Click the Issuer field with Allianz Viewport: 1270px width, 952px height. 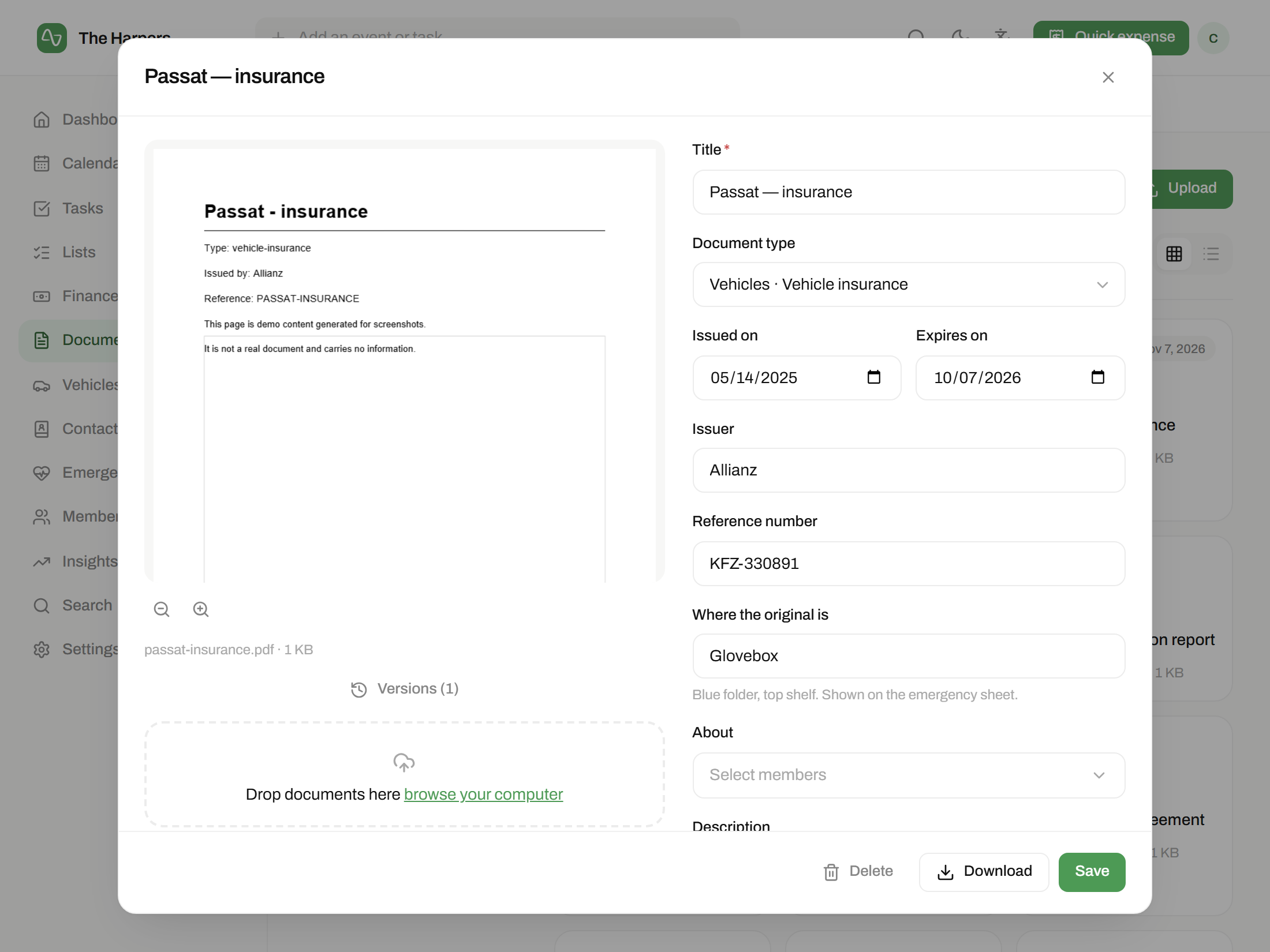909,470
